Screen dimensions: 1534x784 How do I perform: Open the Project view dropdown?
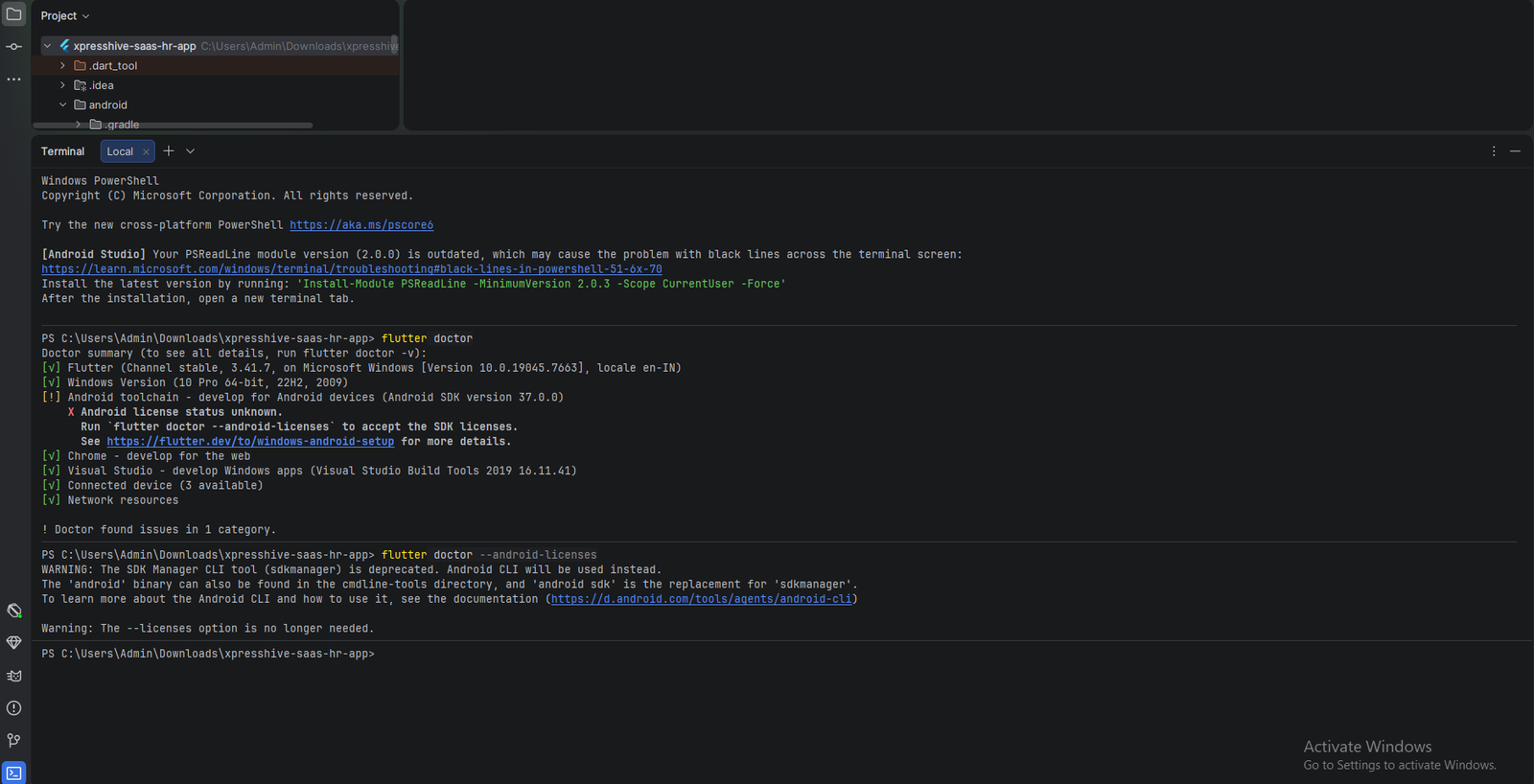coord(65,16)
